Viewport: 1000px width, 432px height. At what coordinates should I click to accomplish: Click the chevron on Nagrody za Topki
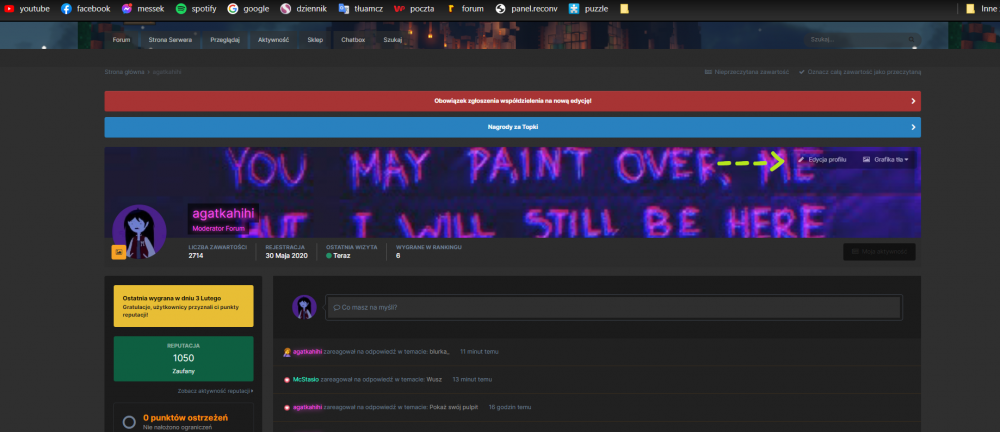pyautogui.click(x=913, y=127)
